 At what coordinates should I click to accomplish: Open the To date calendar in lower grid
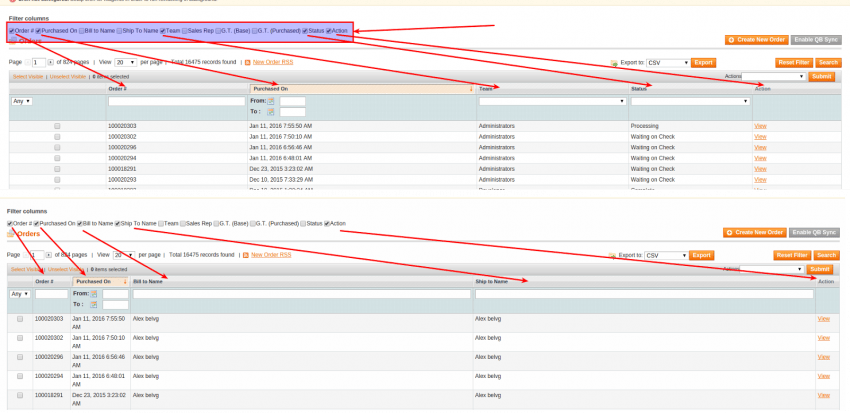(x=94, y=305)
